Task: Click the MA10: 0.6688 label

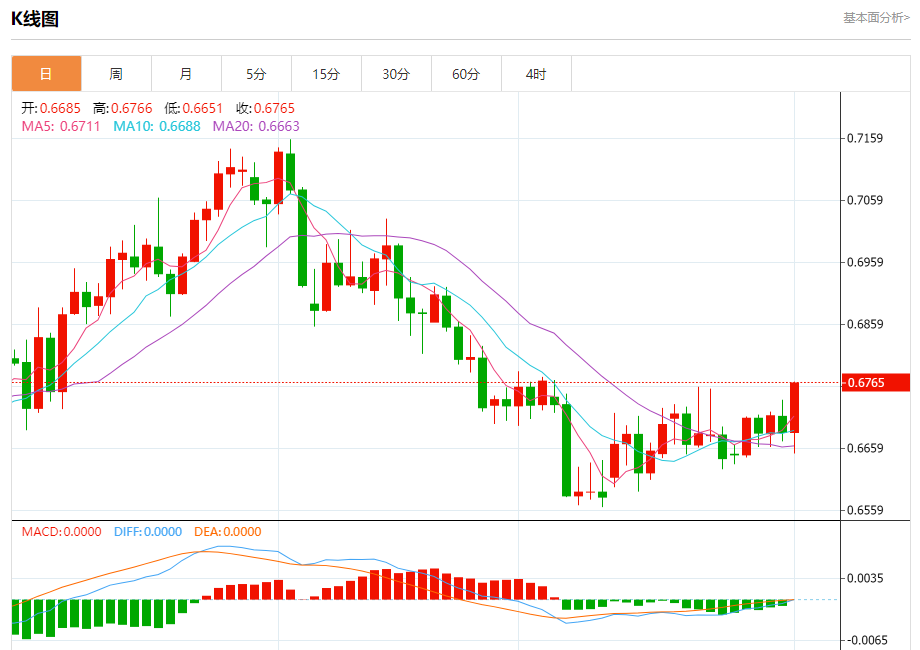Action: point(157,126)
